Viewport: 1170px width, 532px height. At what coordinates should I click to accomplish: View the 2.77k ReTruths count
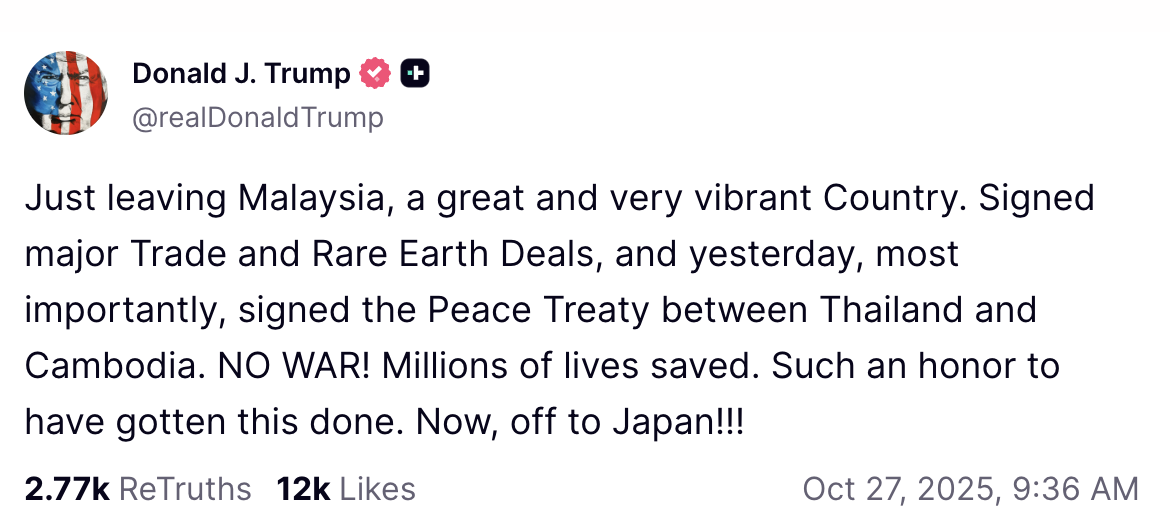(x=138, y=489)
